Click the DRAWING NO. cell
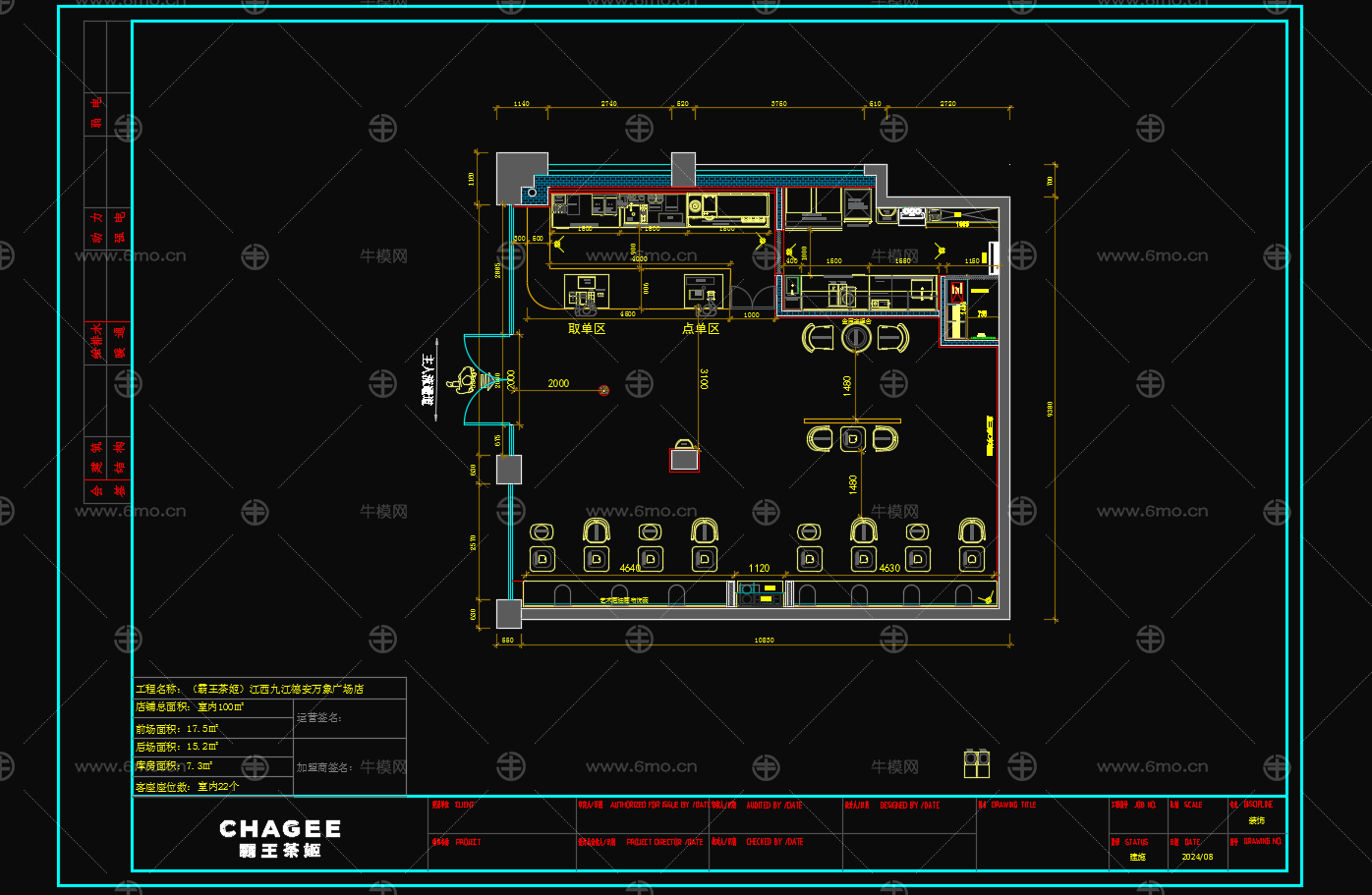The width and height of the screenshot is (1372, 895). (x=1256, y=853)
